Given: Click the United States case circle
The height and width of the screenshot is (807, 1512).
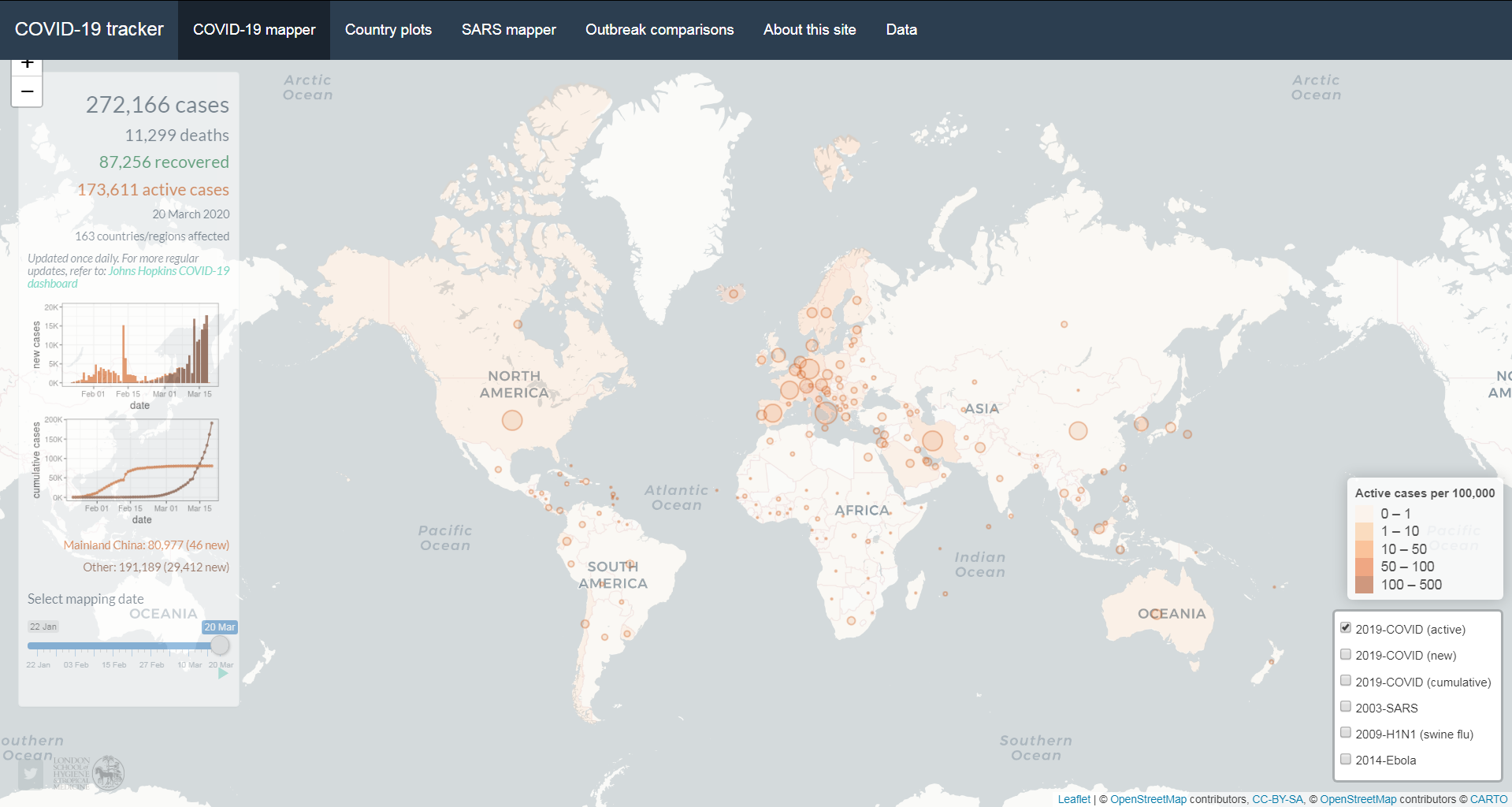Looking at the screenshot, I should tap(512, 420).
